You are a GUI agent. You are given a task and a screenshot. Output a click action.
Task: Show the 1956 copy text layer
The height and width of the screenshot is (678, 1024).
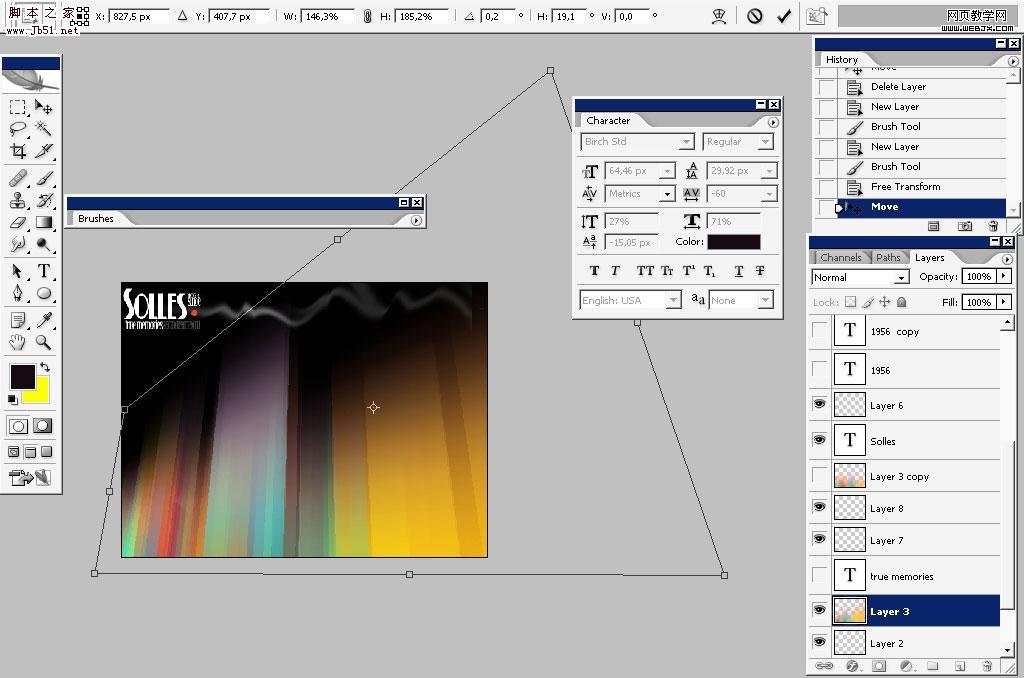click(819, 330)
